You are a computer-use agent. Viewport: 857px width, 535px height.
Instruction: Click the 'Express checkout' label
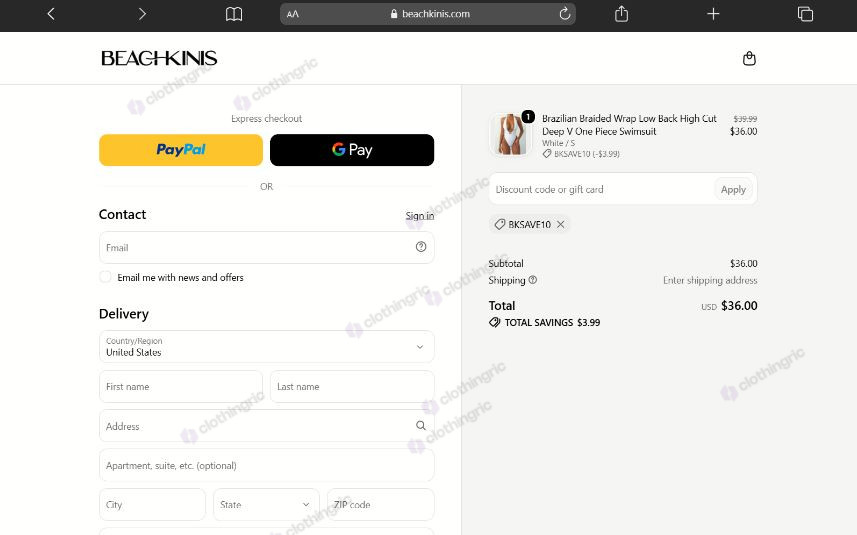266,119
